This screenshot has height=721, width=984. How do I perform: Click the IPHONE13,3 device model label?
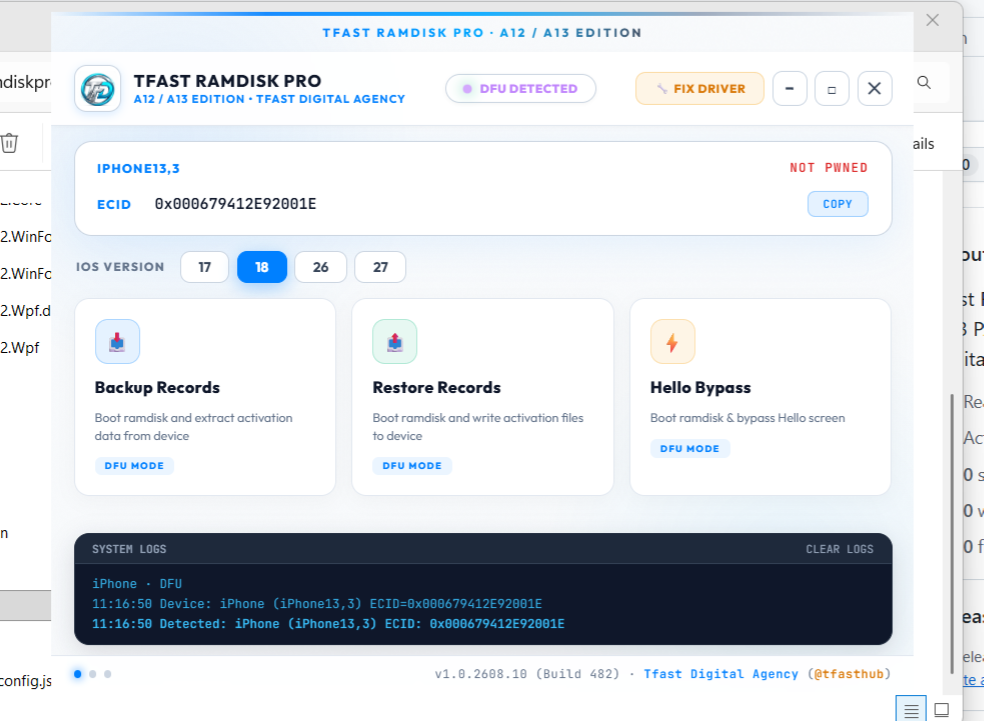(138, 168)
